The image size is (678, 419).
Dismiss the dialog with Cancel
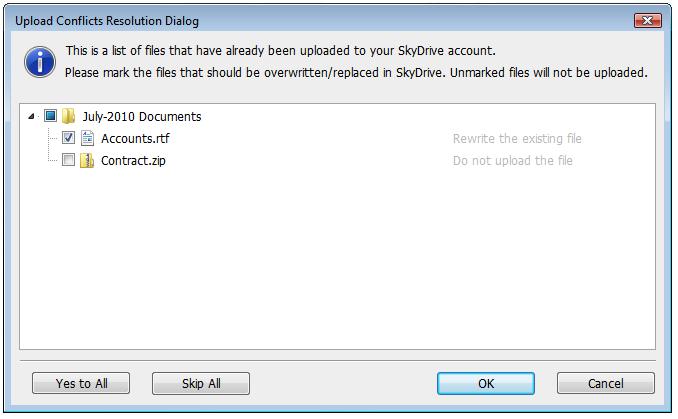605,383
